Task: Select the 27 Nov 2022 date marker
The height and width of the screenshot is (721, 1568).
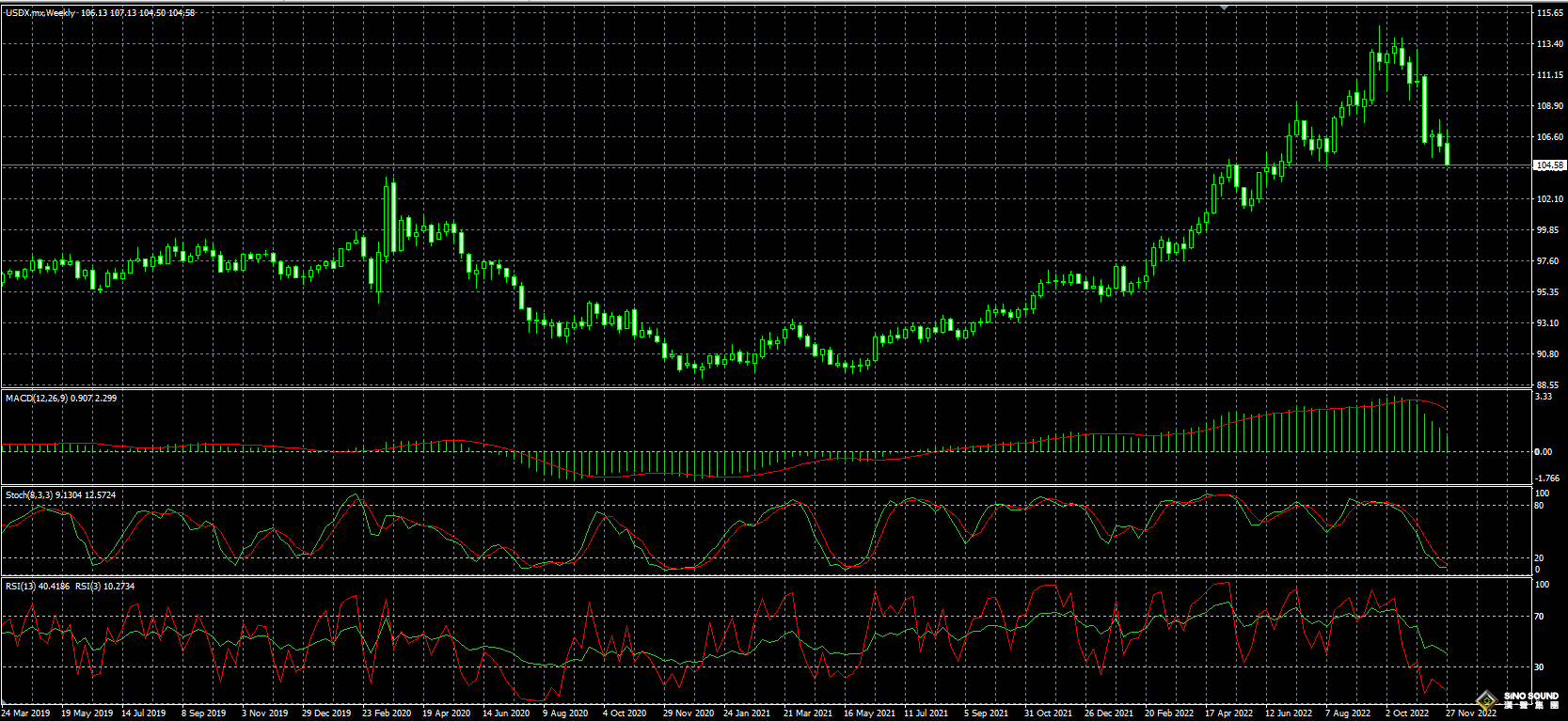Action: [x=1470, y=713]
